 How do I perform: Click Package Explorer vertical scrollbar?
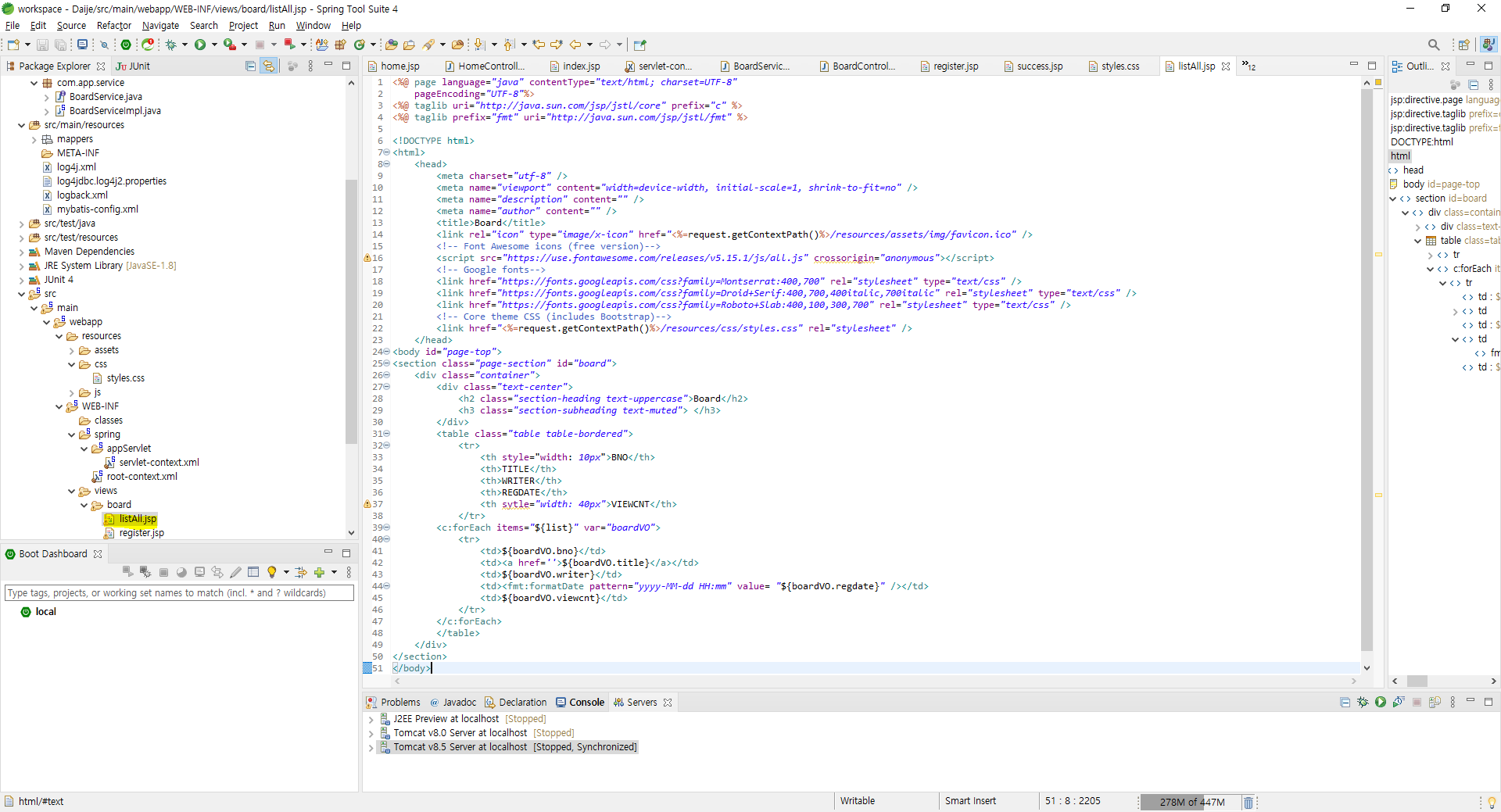click(x=351, y=311)
